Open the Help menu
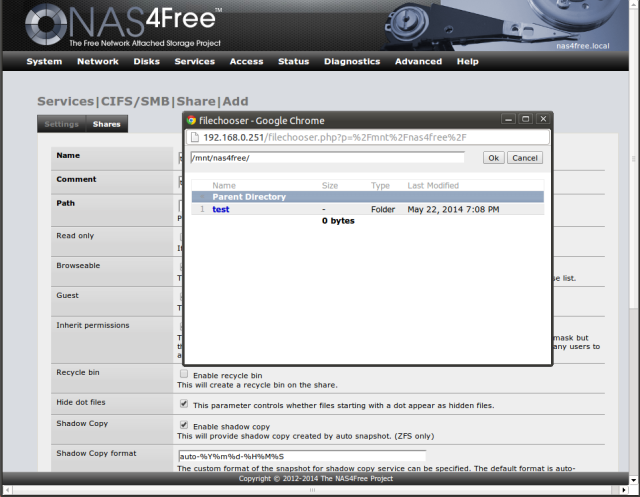This screenshot has height=497, width=640. 467,62
